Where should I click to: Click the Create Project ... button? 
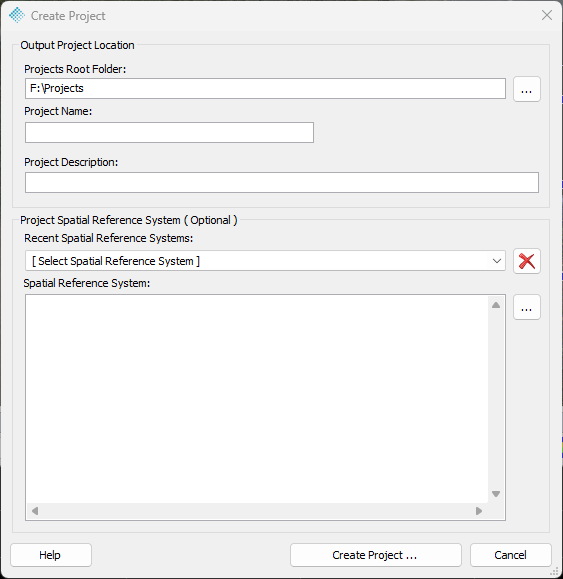pyautogui.click(x=376, y=555)
